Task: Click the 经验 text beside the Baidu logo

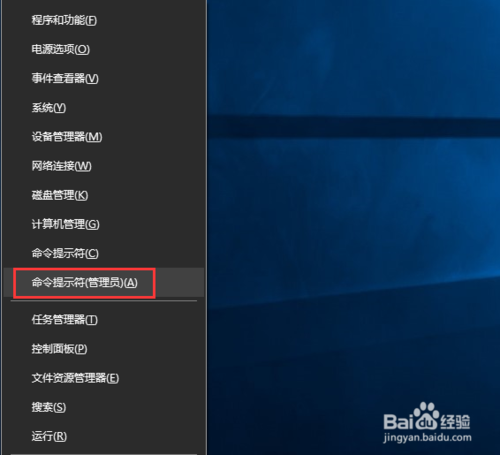Action: pyautogui.click(x=455, y=422)
